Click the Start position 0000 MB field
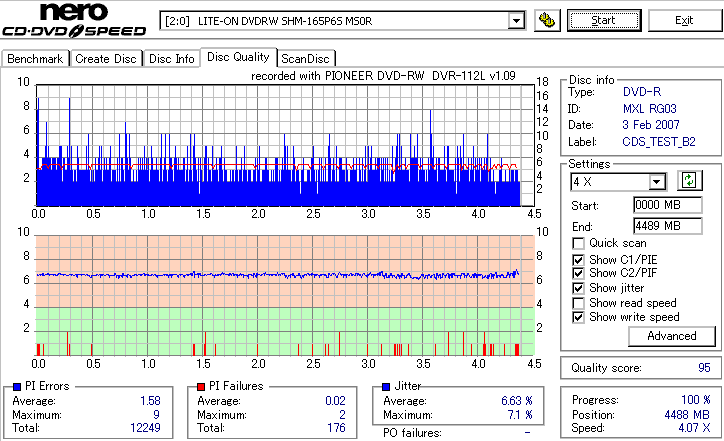724x441 pixels. 668,205
